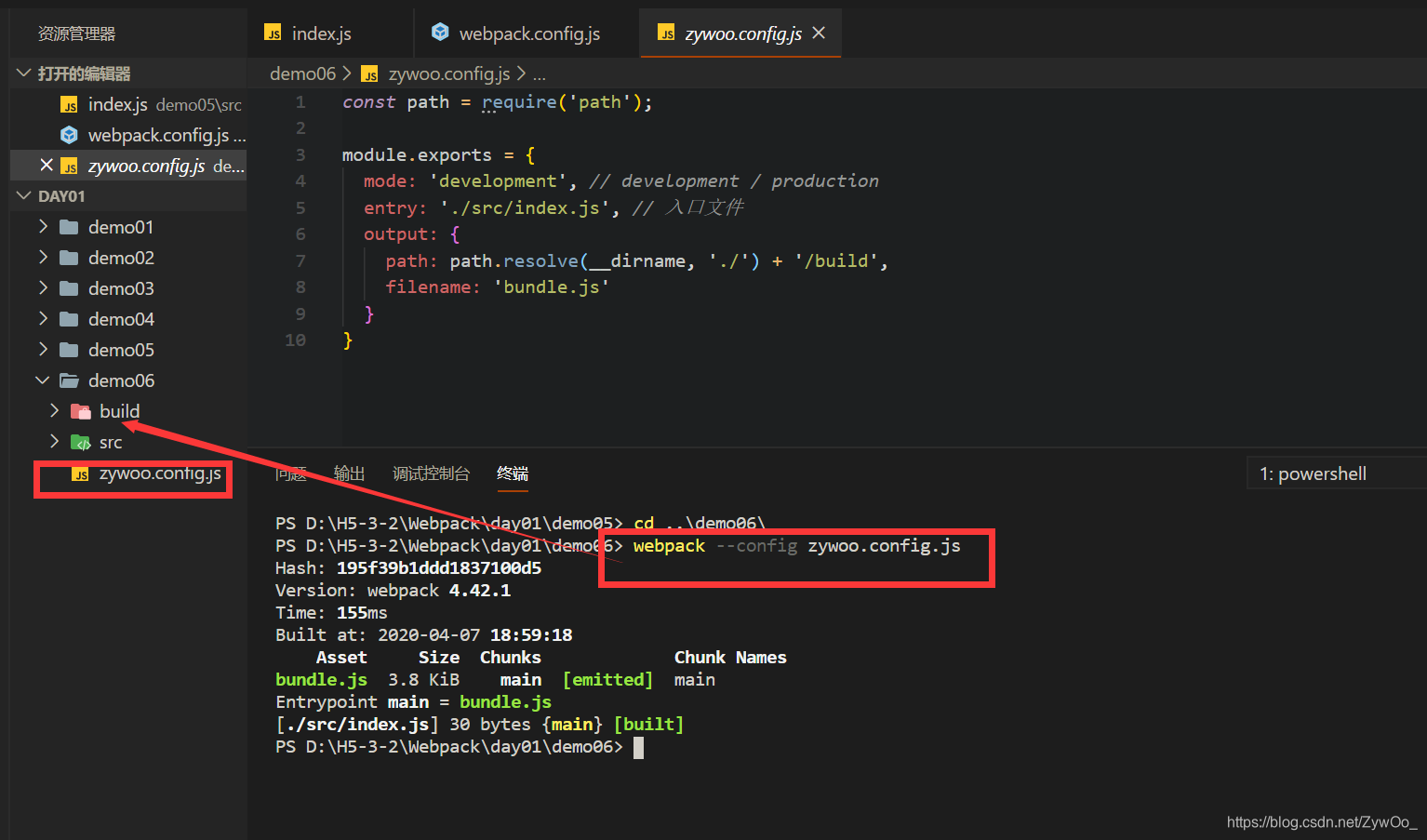Collapse the demo06 folder
Screen dimensions: 1427x840
tap(43, 380)
